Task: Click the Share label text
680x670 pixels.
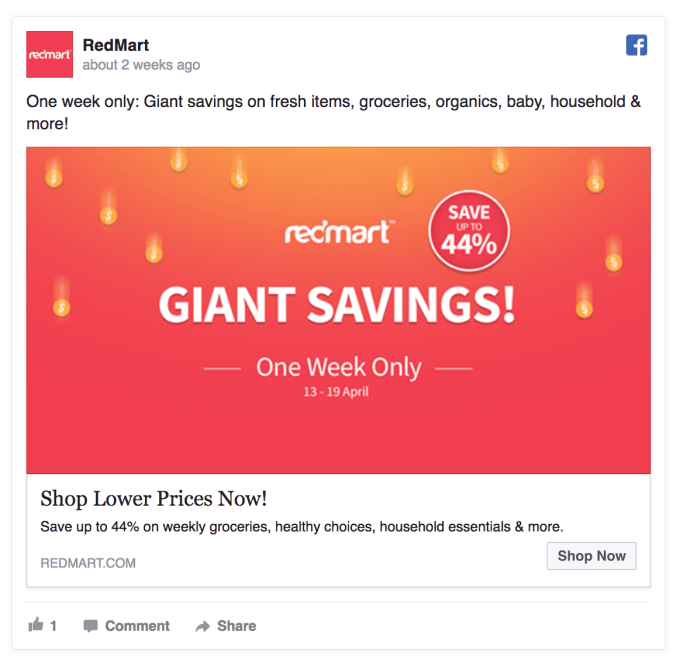Action: pyautogui.click(x=236, y=626)
